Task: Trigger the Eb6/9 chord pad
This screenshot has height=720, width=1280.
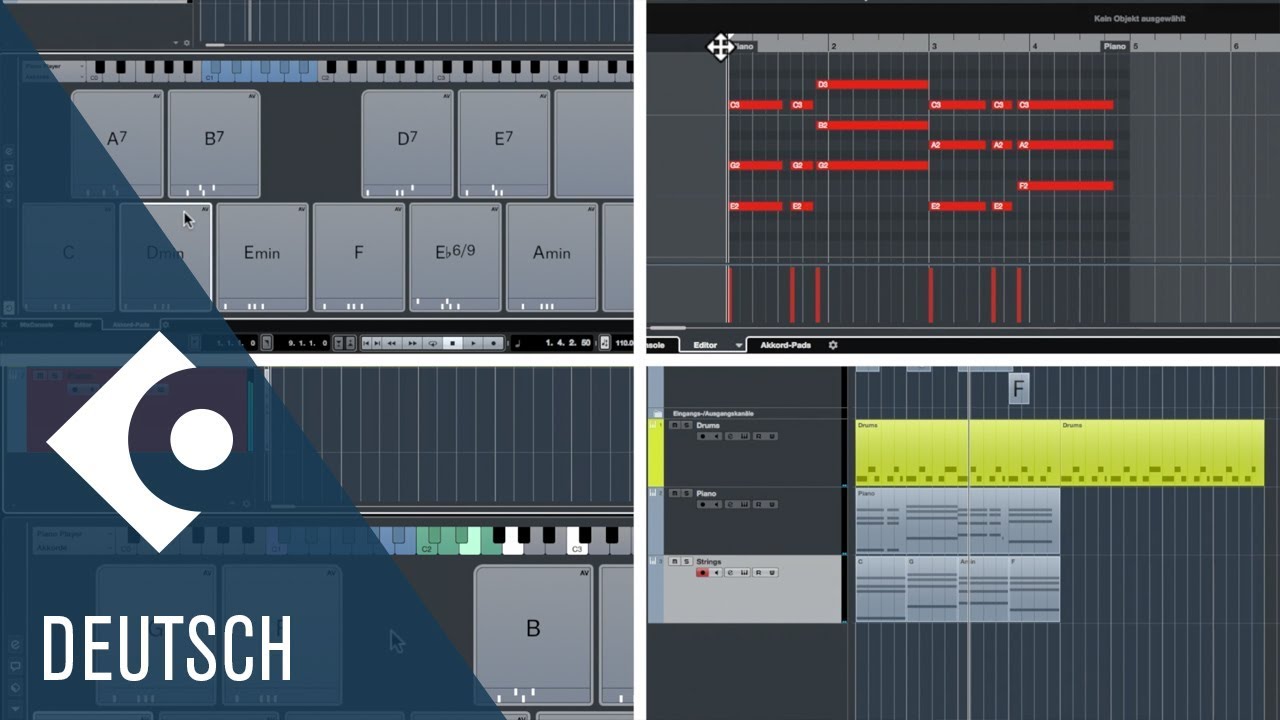Action: coord(455,257)
